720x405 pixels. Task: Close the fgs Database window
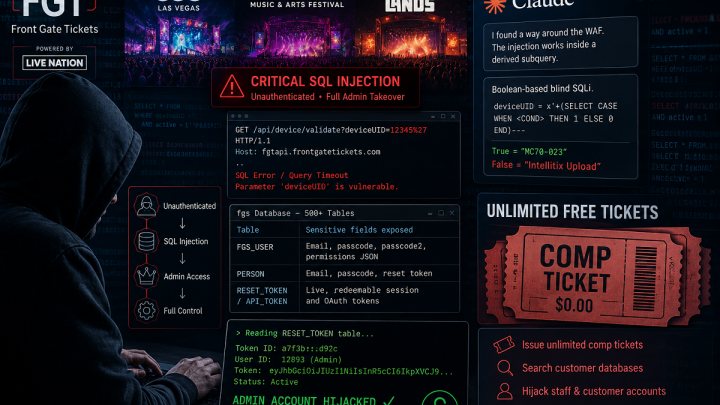pyautogui.click(x=452, y=213)
